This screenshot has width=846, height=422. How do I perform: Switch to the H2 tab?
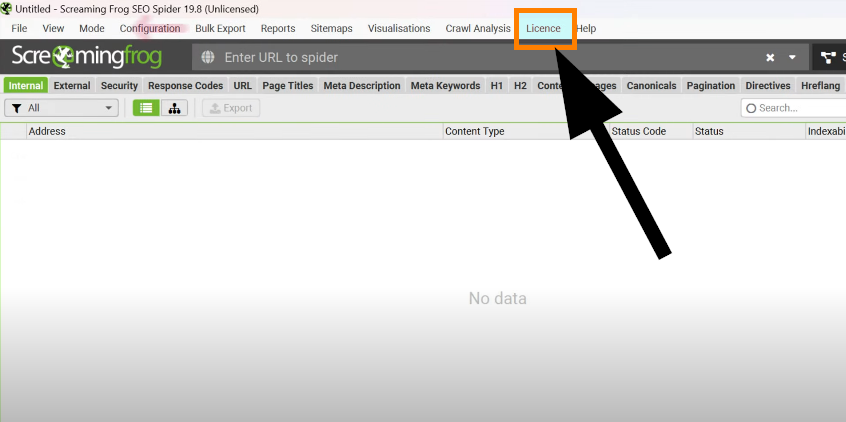coord(520,86)
